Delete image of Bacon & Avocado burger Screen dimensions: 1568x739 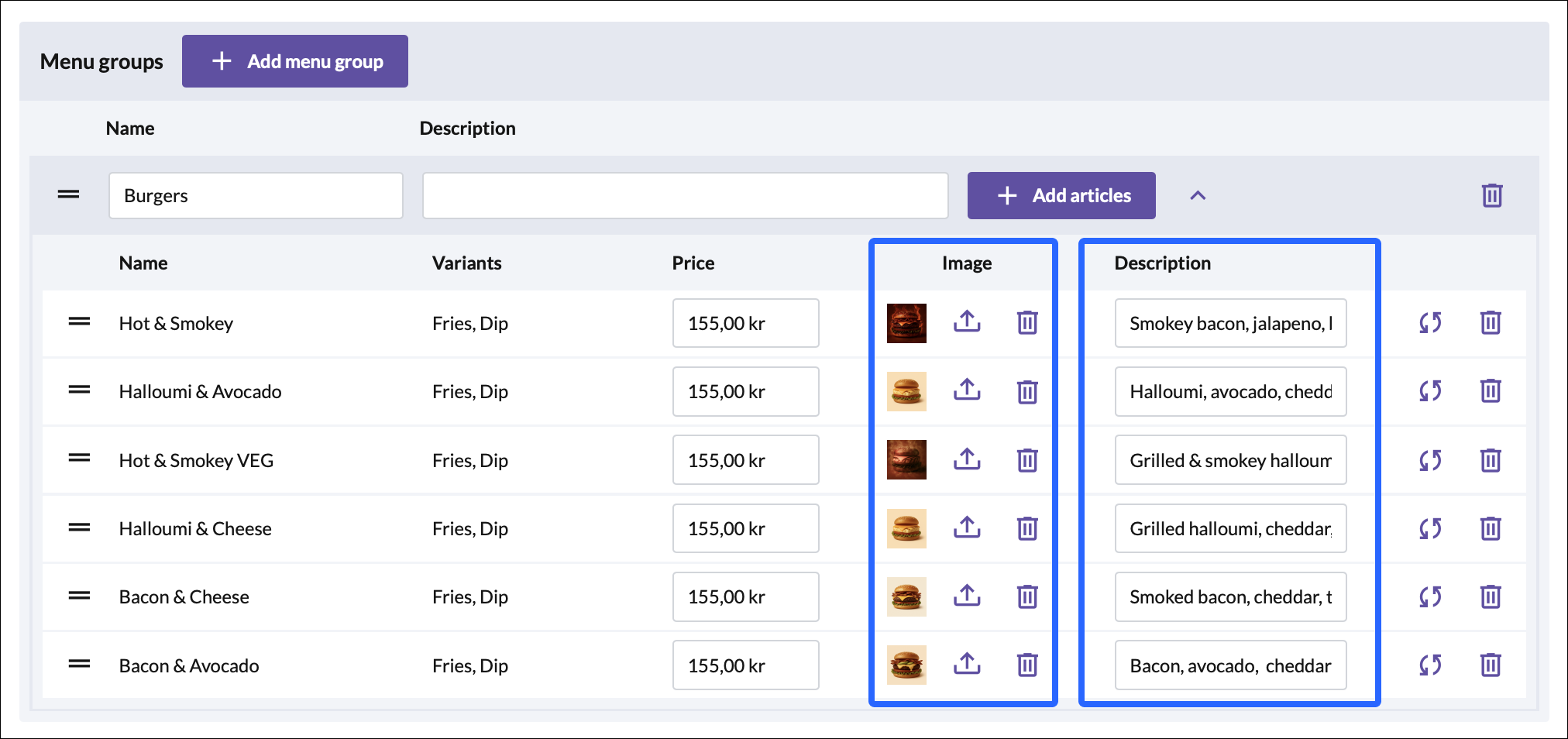[x=1027, y=665]
